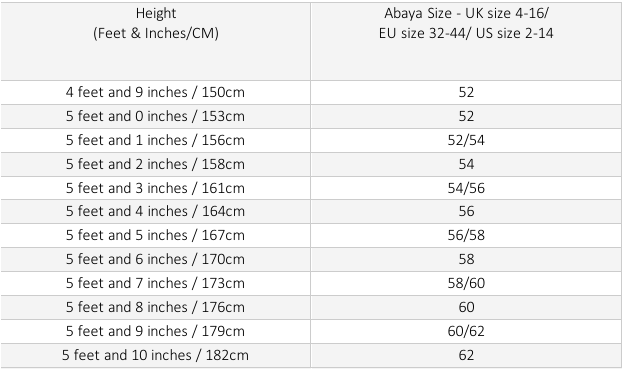Click the 5 feet and 8 inches cell
This screenshot has height=371, width=625.
tap(155, 307)
